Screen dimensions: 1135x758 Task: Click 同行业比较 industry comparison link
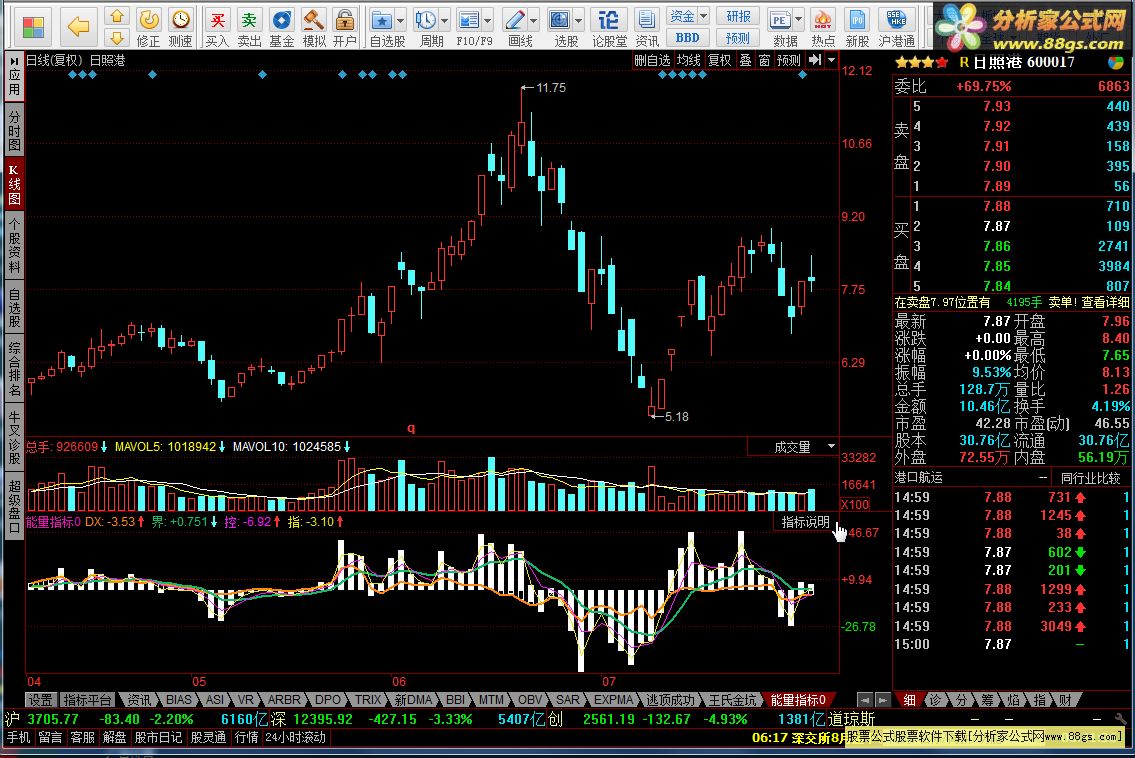(1090, 478)
